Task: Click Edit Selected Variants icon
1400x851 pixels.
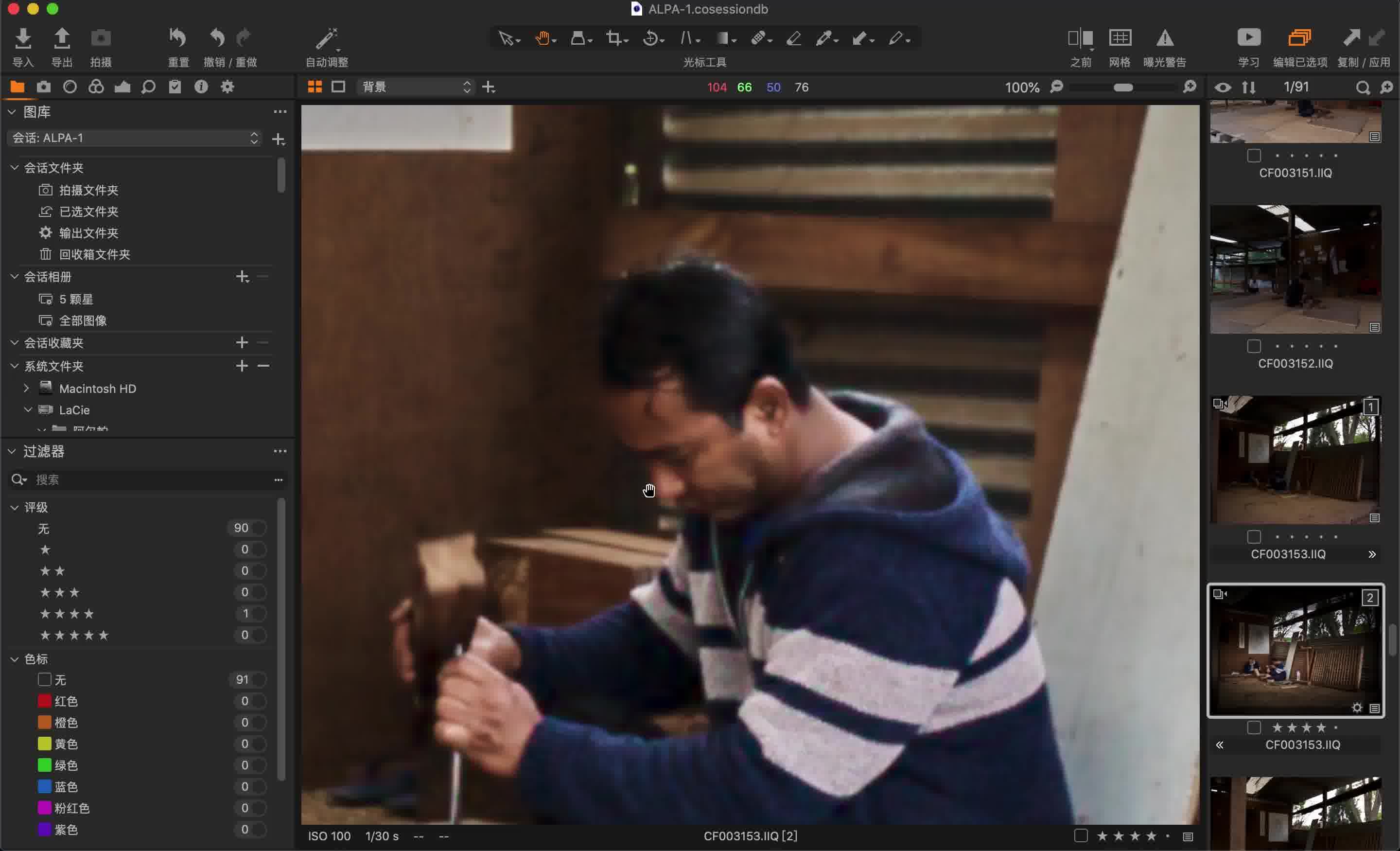Action: point(1299,38)
